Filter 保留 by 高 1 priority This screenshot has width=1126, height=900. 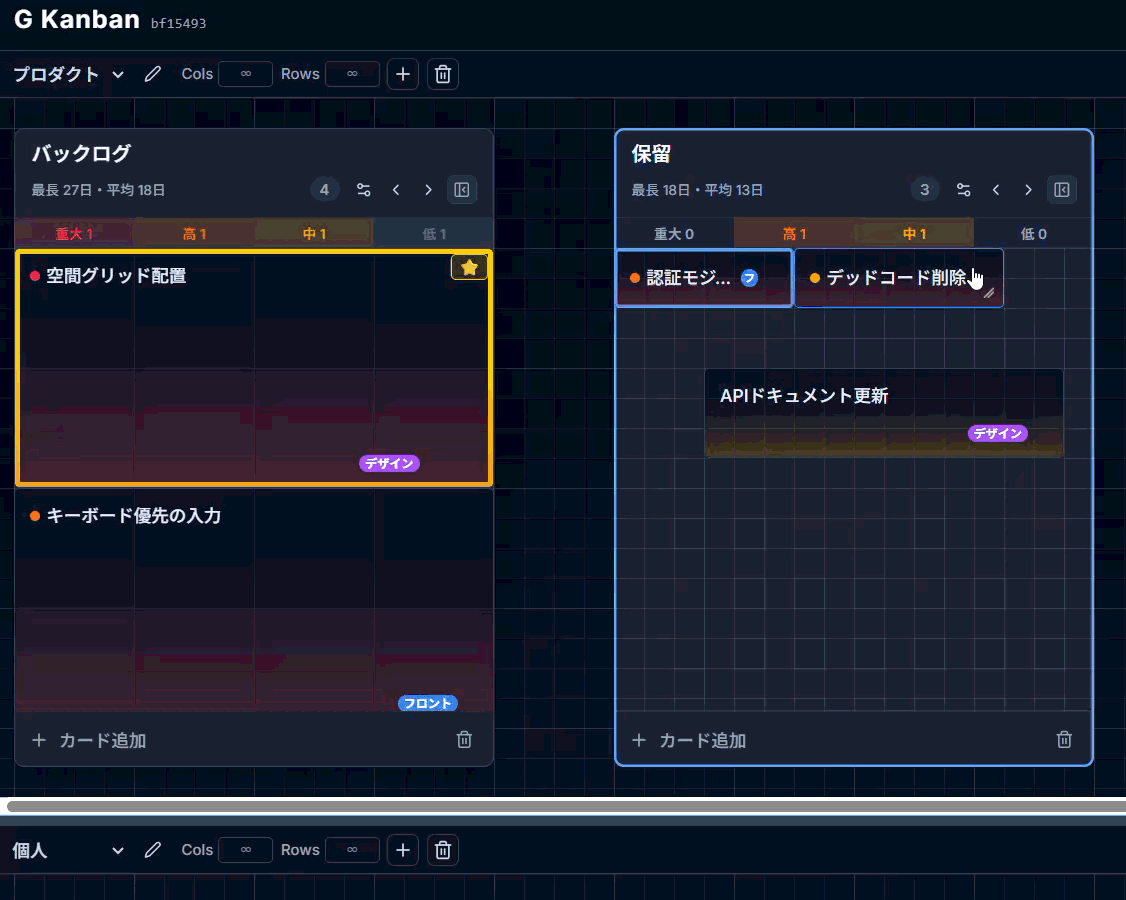794,233
